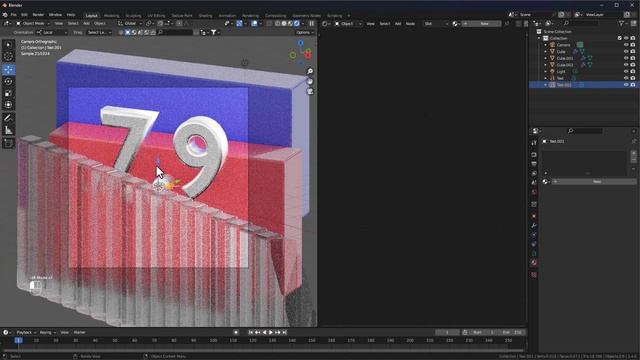Open viewport Options dropdown
640x360 pixels.
pyautogui.click(x=305, y=32)
